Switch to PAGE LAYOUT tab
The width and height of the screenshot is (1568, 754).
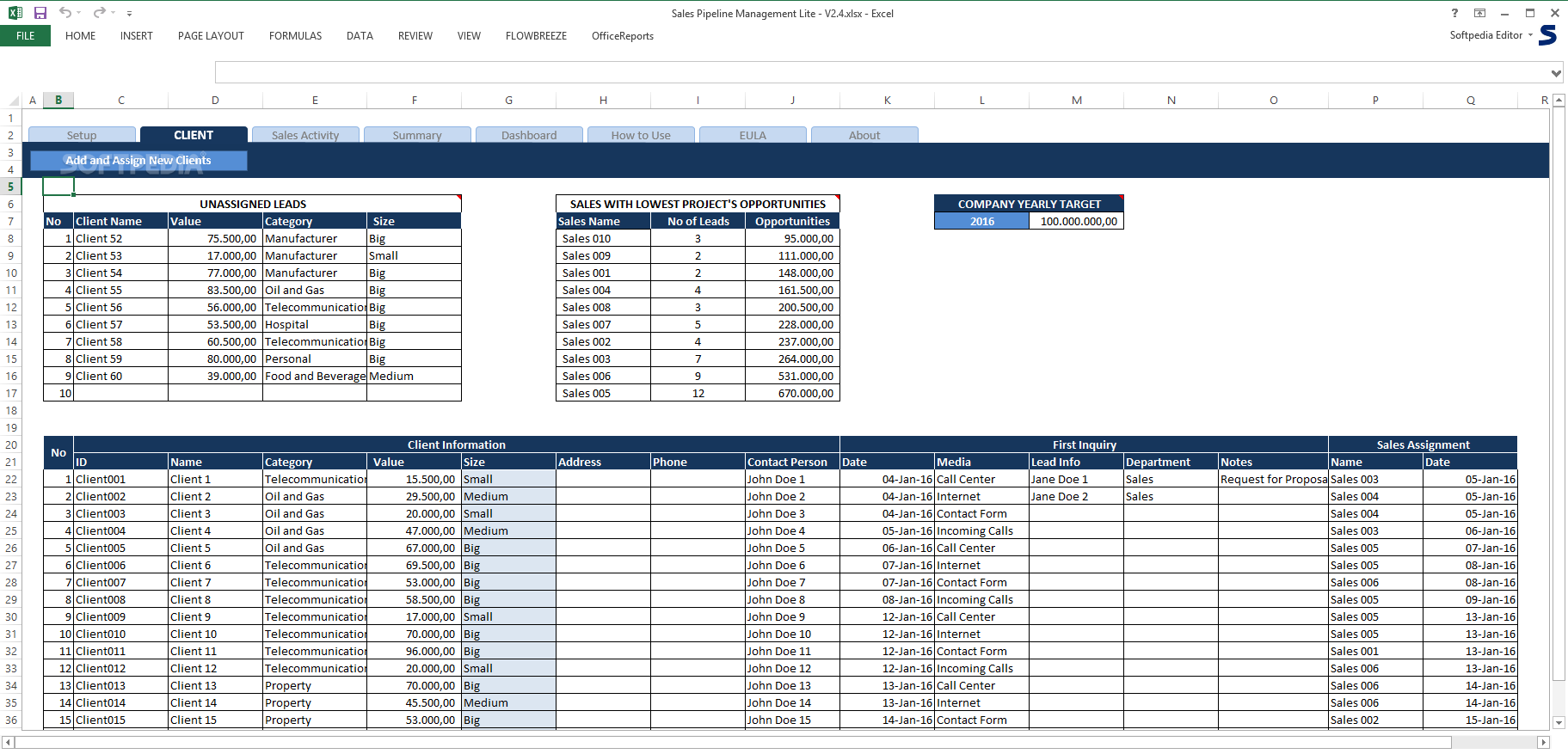click(x=211, y=36)
